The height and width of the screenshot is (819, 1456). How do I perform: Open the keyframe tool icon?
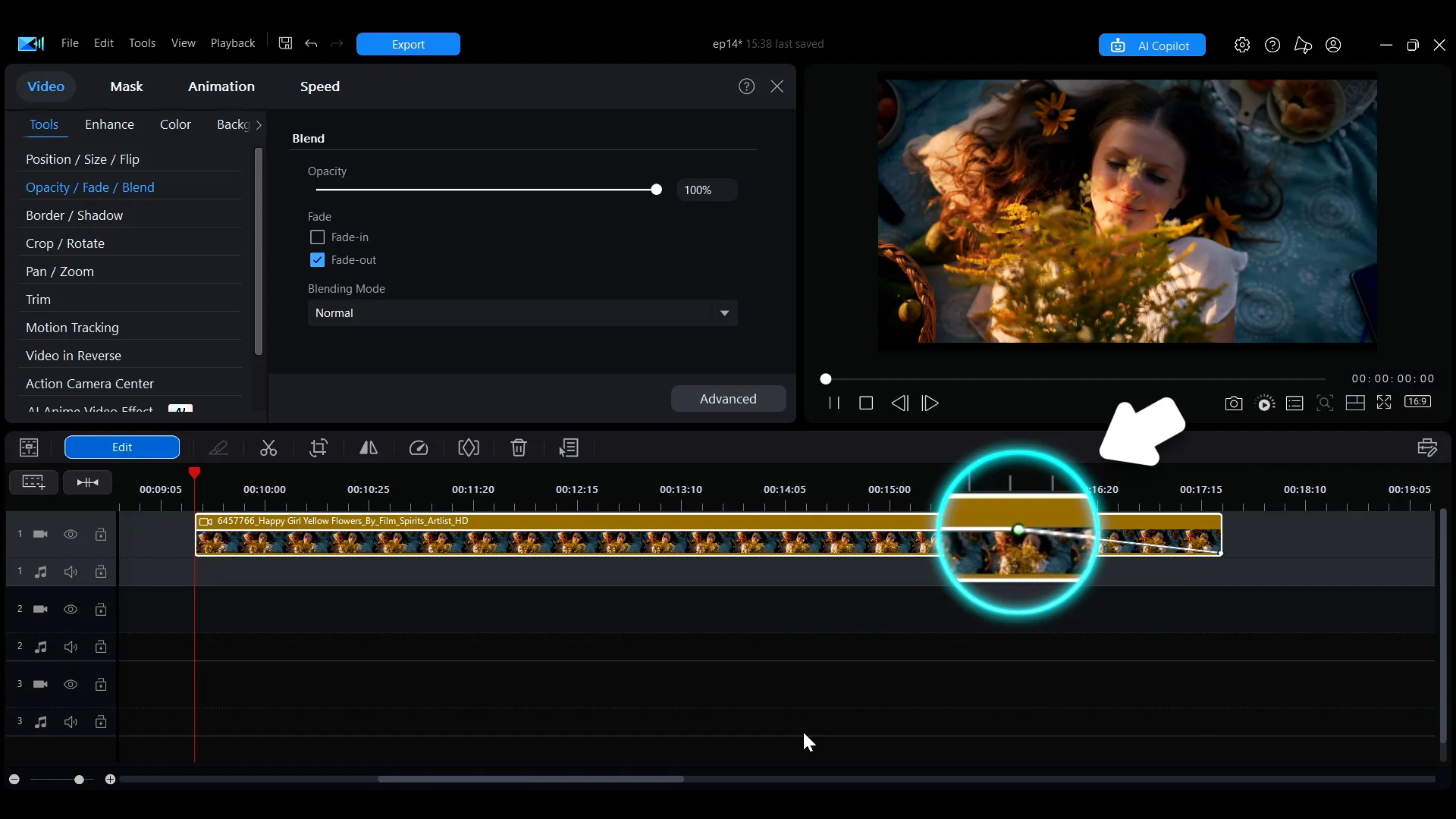pos(469,448)
